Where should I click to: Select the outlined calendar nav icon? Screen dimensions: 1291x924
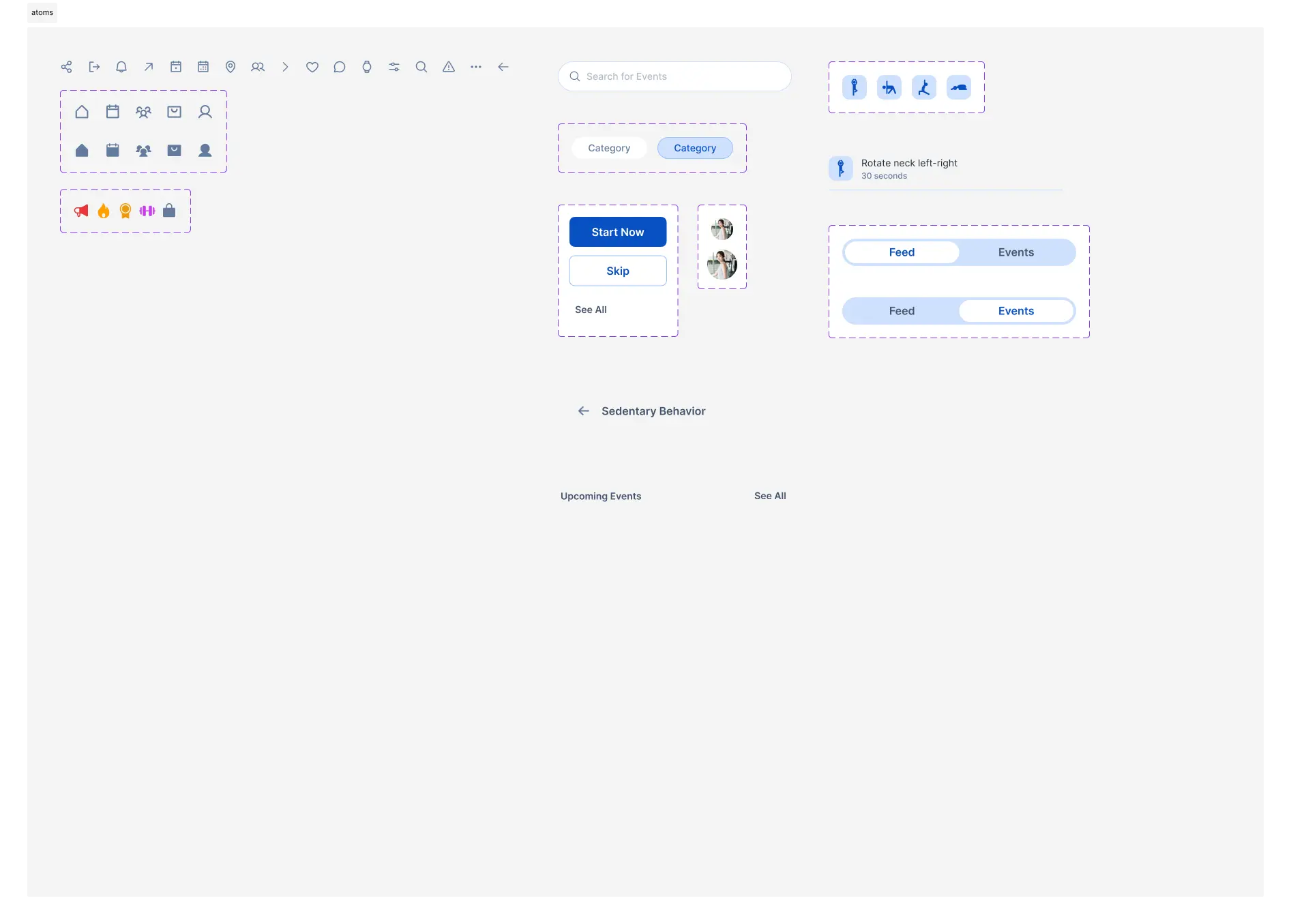click(113, 112)
